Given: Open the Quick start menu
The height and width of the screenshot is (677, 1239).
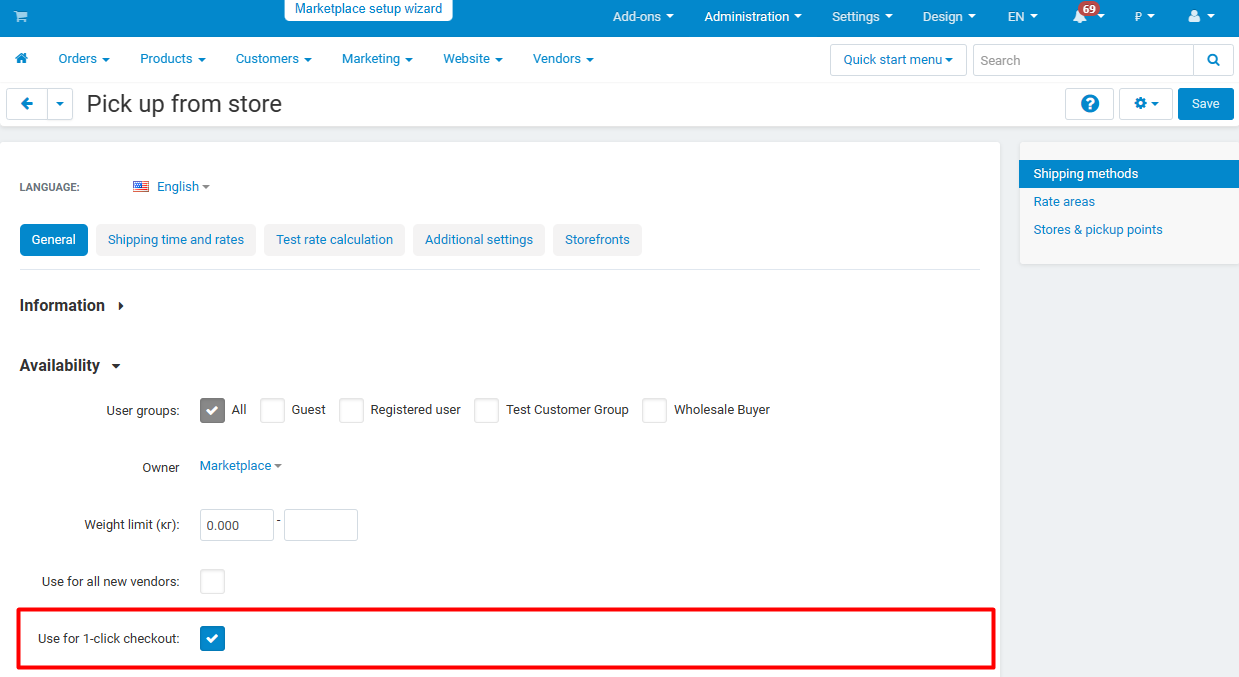Looking at the screenshot, I should click(898, 60).
